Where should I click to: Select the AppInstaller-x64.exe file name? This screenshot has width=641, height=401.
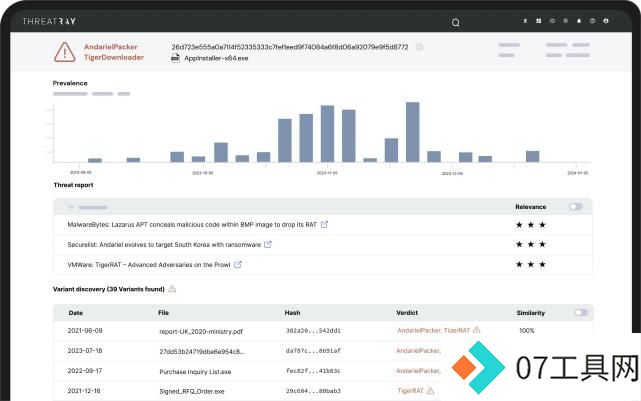[216, 58]
